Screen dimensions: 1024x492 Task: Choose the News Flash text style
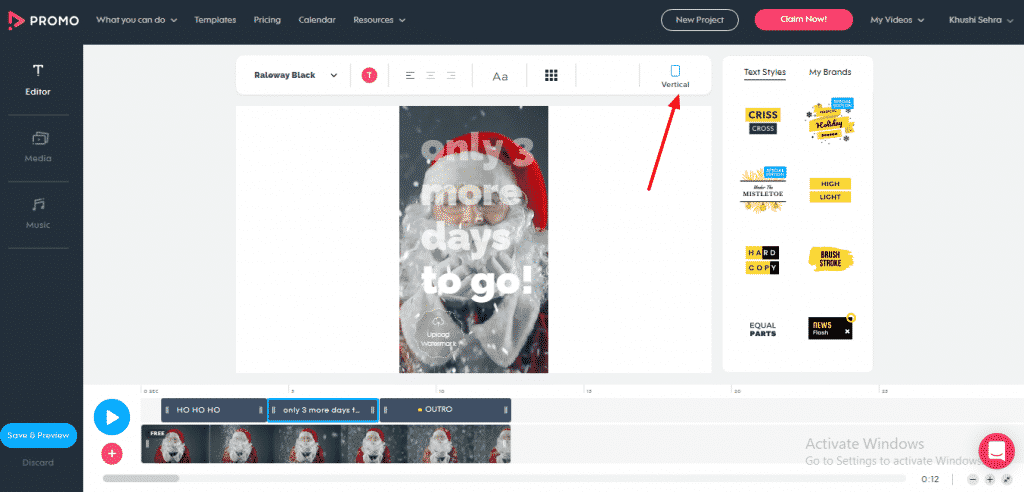831,327
